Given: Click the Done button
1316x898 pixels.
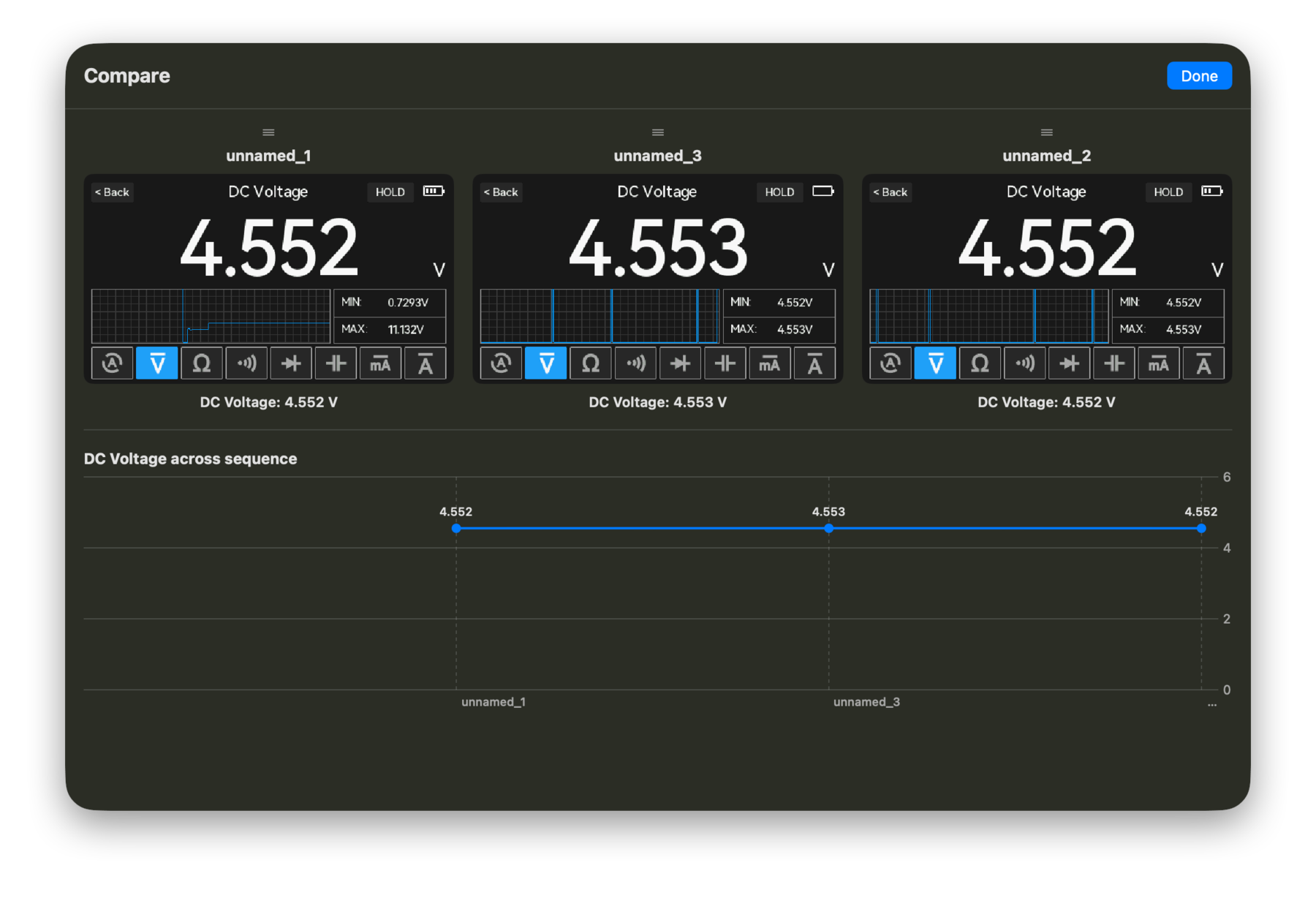Looking at the screenshot, I should [1199, 76].
